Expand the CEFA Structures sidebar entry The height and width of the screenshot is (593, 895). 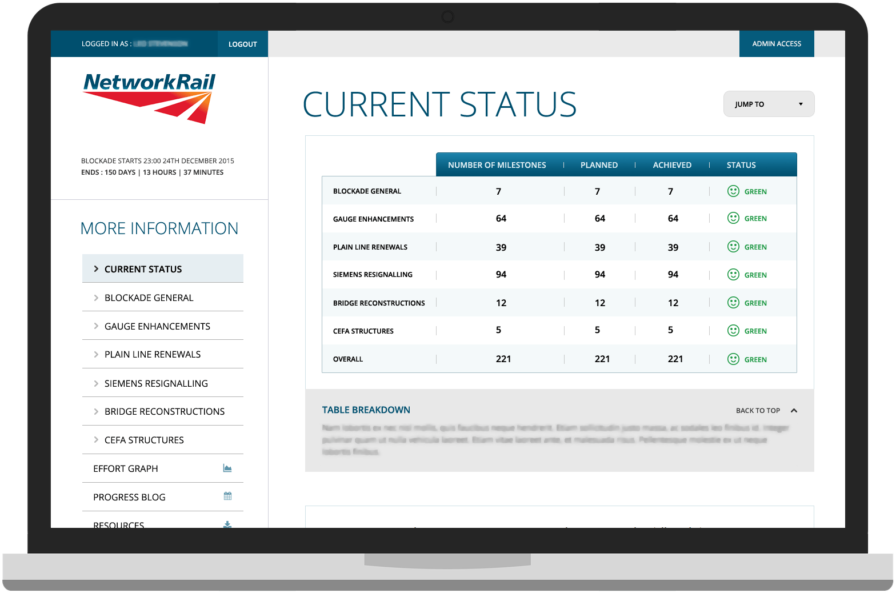(x=144, y=440)
